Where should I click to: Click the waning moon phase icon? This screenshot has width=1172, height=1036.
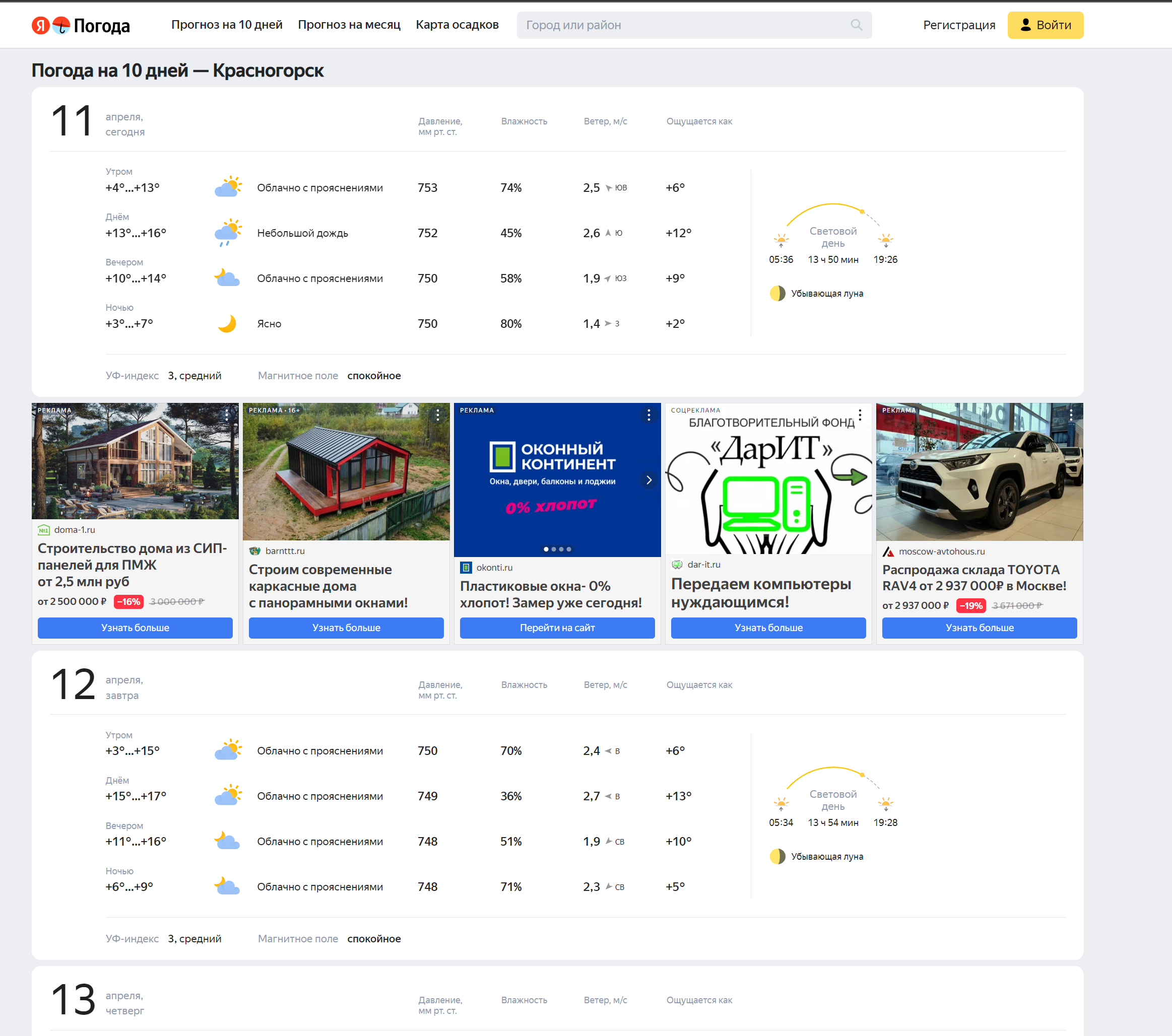(x=777, y=293)
